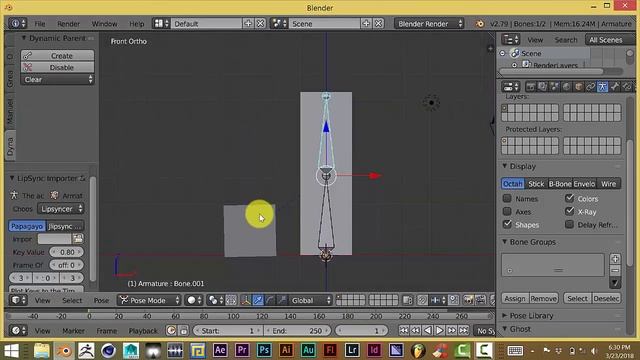Add a new scene with plus
Viewport: 640px width, 360px height.
click(x=366, y=24)
